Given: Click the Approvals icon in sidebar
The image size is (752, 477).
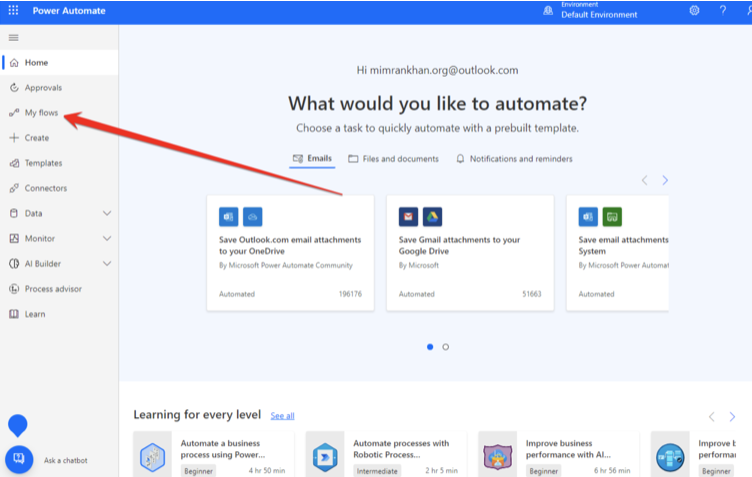Looking at the screenshot, I should 14,88.
